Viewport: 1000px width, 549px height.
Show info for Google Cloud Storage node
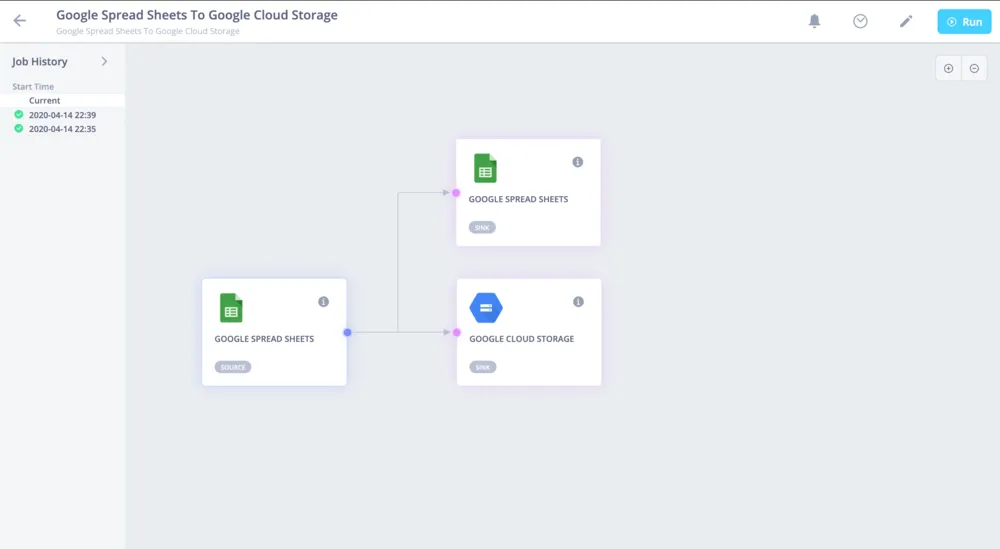tap(578, 302)
